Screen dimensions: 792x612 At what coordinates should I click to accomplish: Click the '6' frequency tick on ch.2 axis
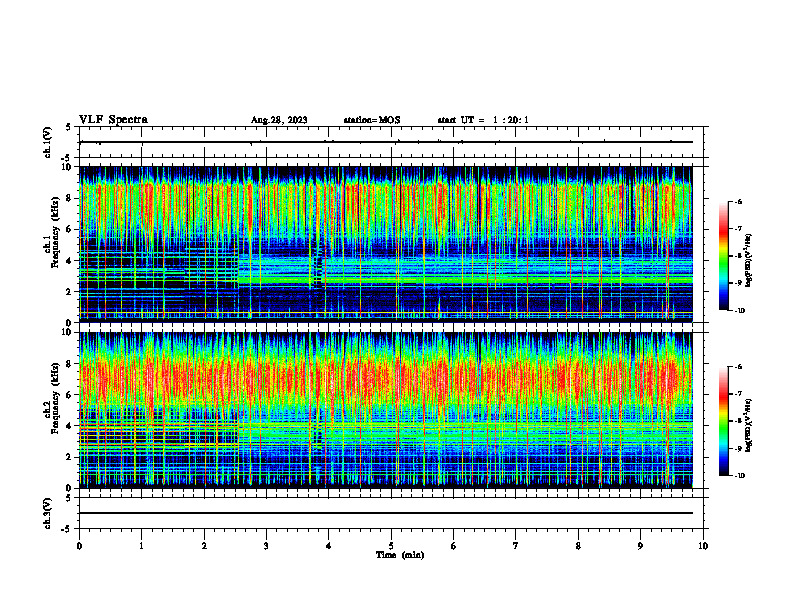pyautogui.click(x=70, y=395)
